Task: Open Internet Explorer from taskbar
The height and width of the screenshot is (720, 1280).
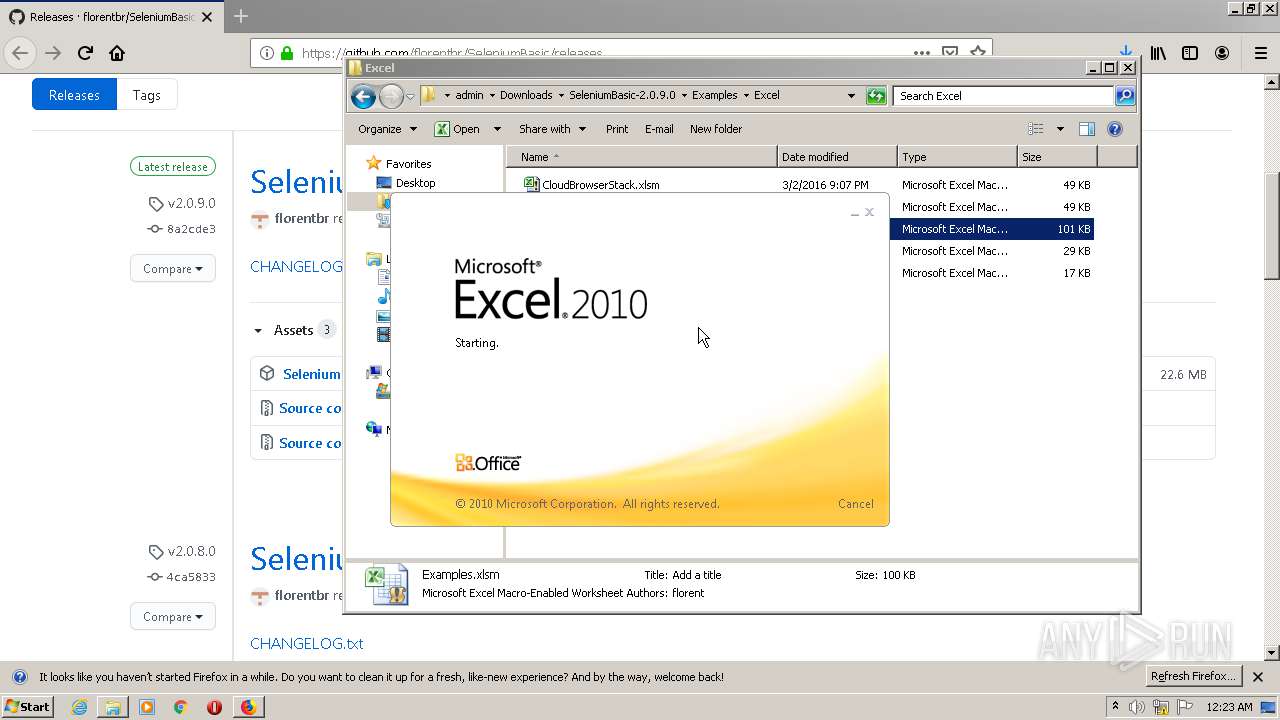Action: tap(79, 707)
